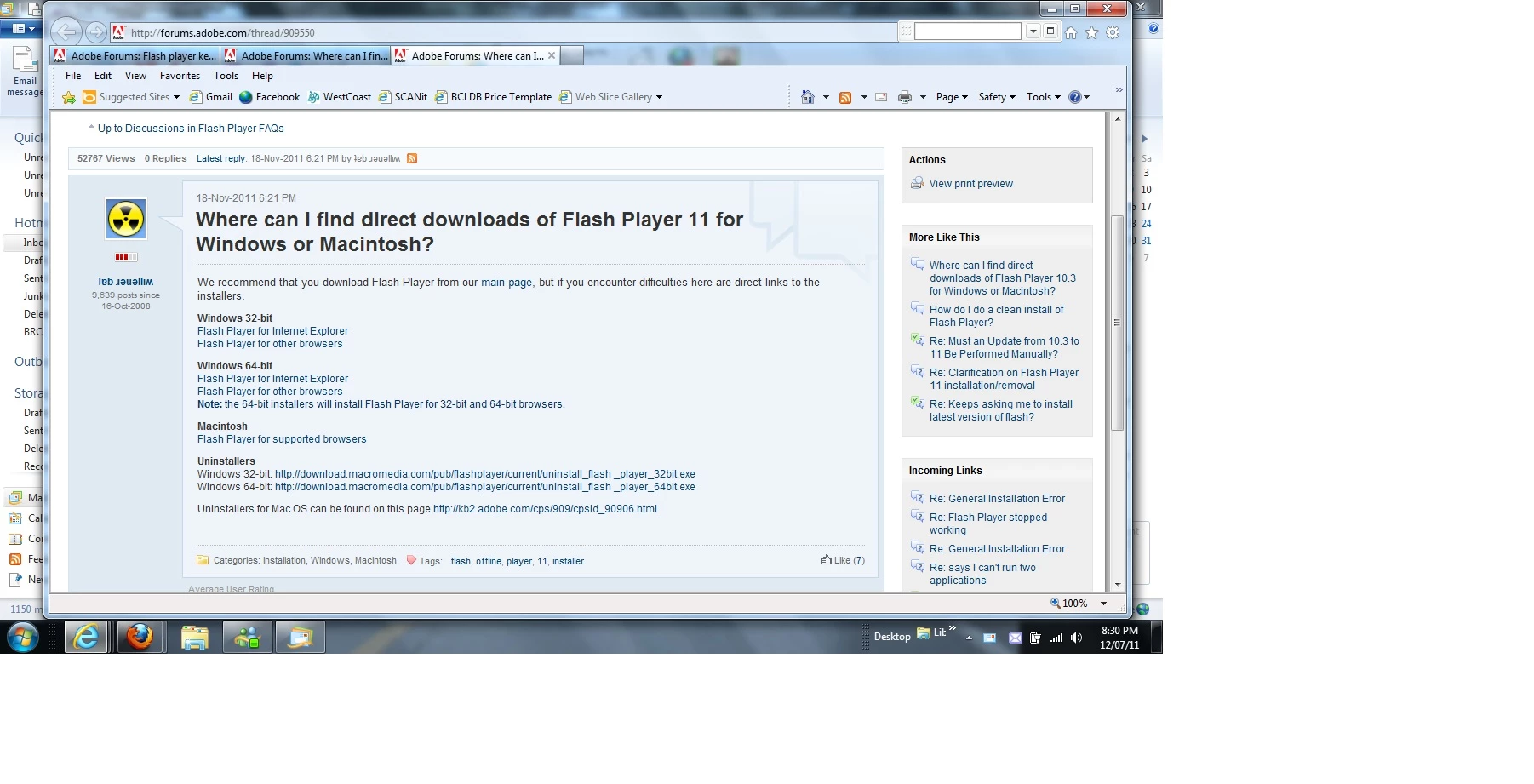This screenshot has width=1534, height=784.
Task: Click the compatibility view icon next to search dropdown
Action: pyautogui.click(x=1050, y=31)
